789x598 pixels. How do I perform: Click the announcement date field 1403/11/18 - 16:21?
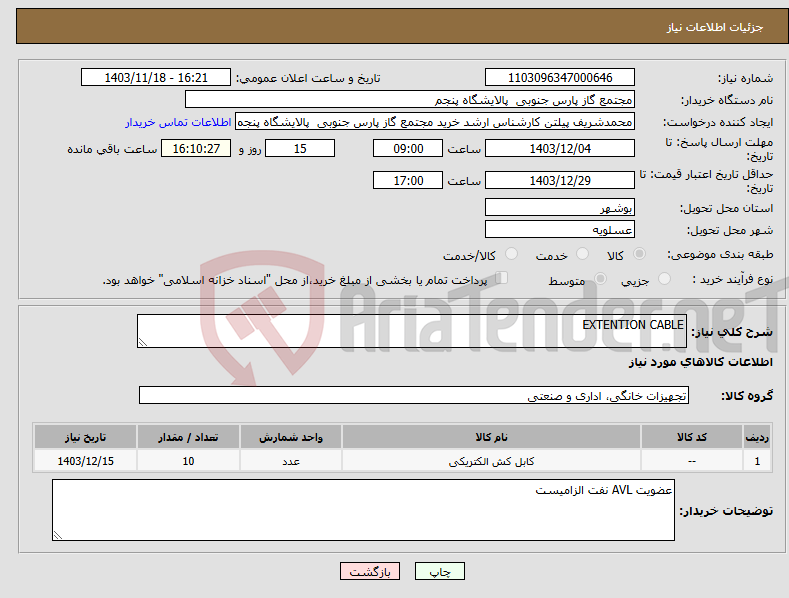(155, 78)
